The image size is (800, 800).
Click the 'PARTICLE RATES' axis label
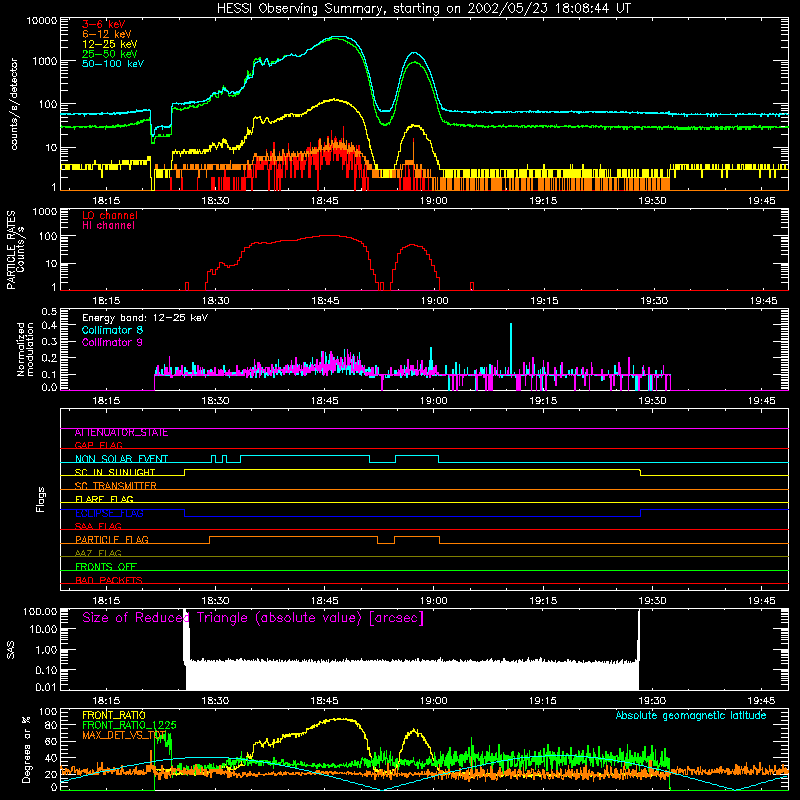[11, 250]
